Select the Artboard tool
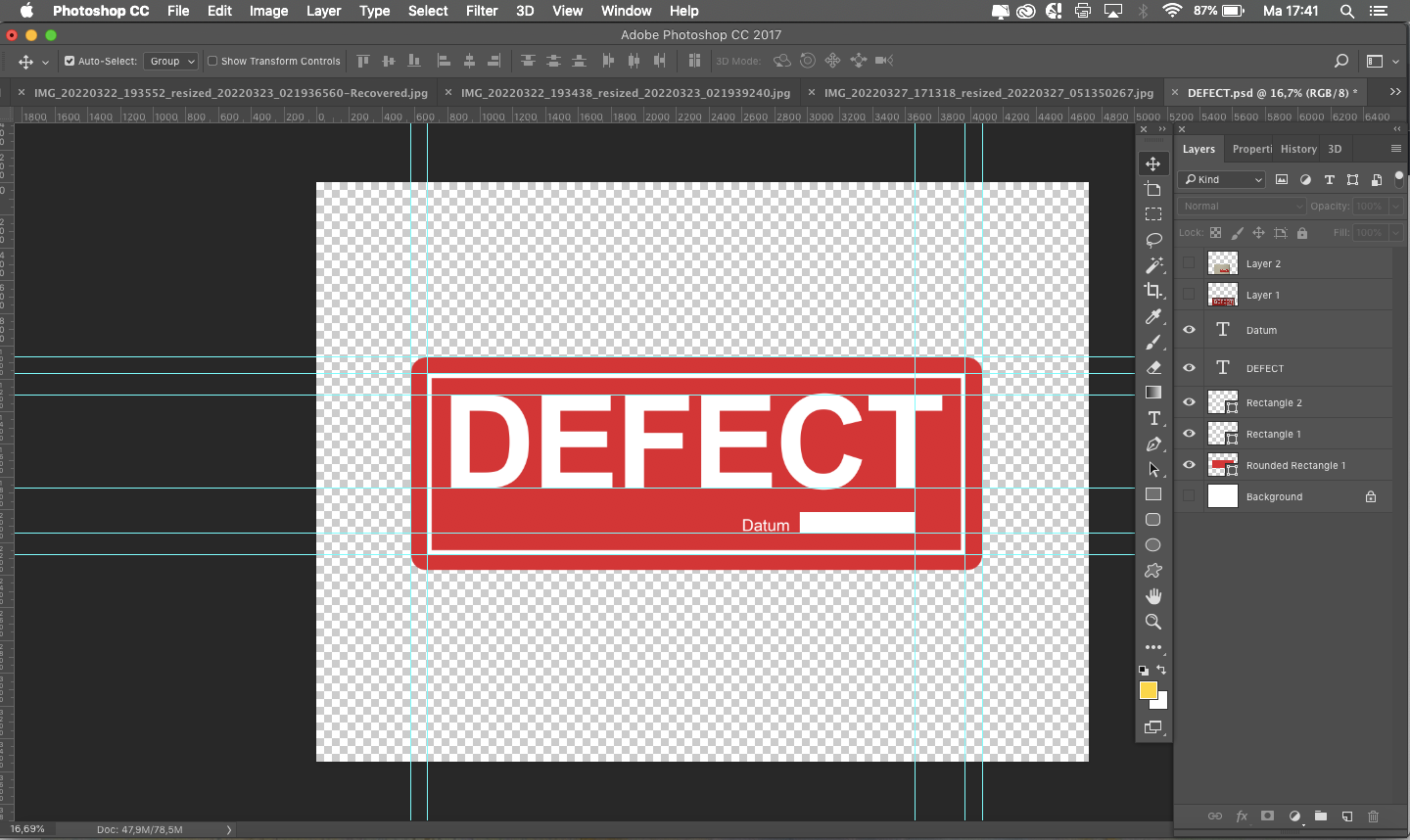 click(1153, 189)
